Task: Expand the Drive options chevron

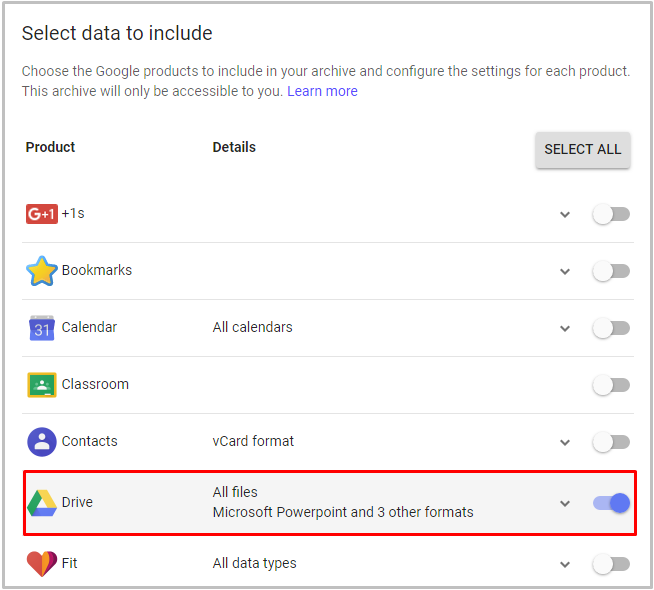Action: [565, 504]
